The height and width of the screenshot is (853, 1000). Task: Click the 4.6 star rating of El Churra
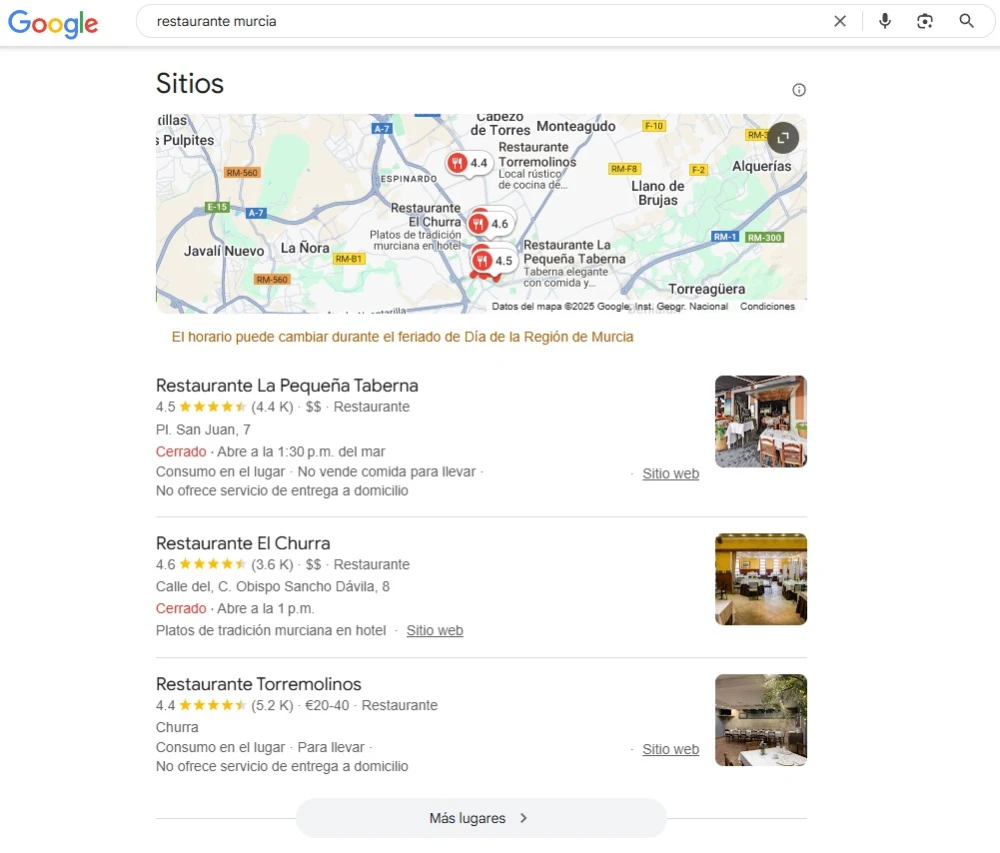click(x=201, y=564)
